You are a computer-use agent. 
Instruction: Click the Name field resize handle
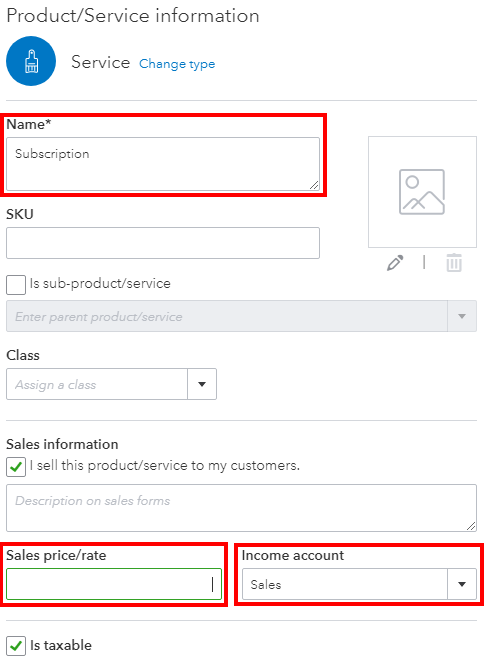point(314,185)
